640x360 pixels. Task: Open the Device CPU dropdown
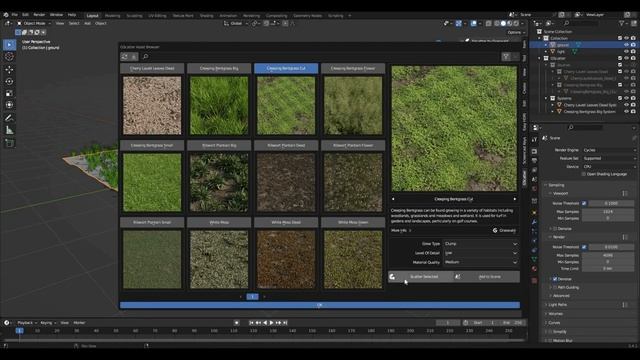(609, 167)
